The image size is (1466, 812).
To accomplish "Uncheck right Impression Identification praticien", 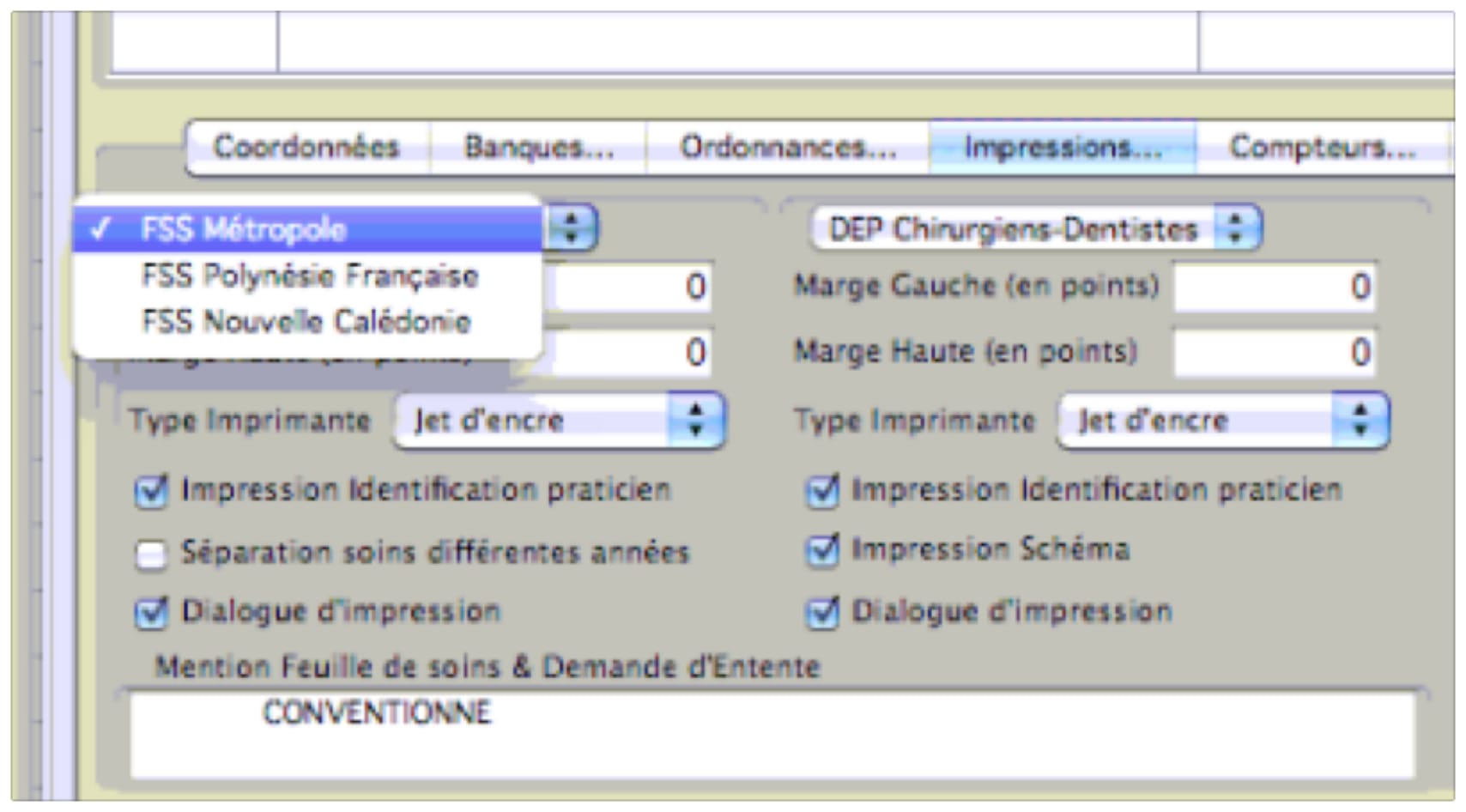I will (x=822, y=492).
